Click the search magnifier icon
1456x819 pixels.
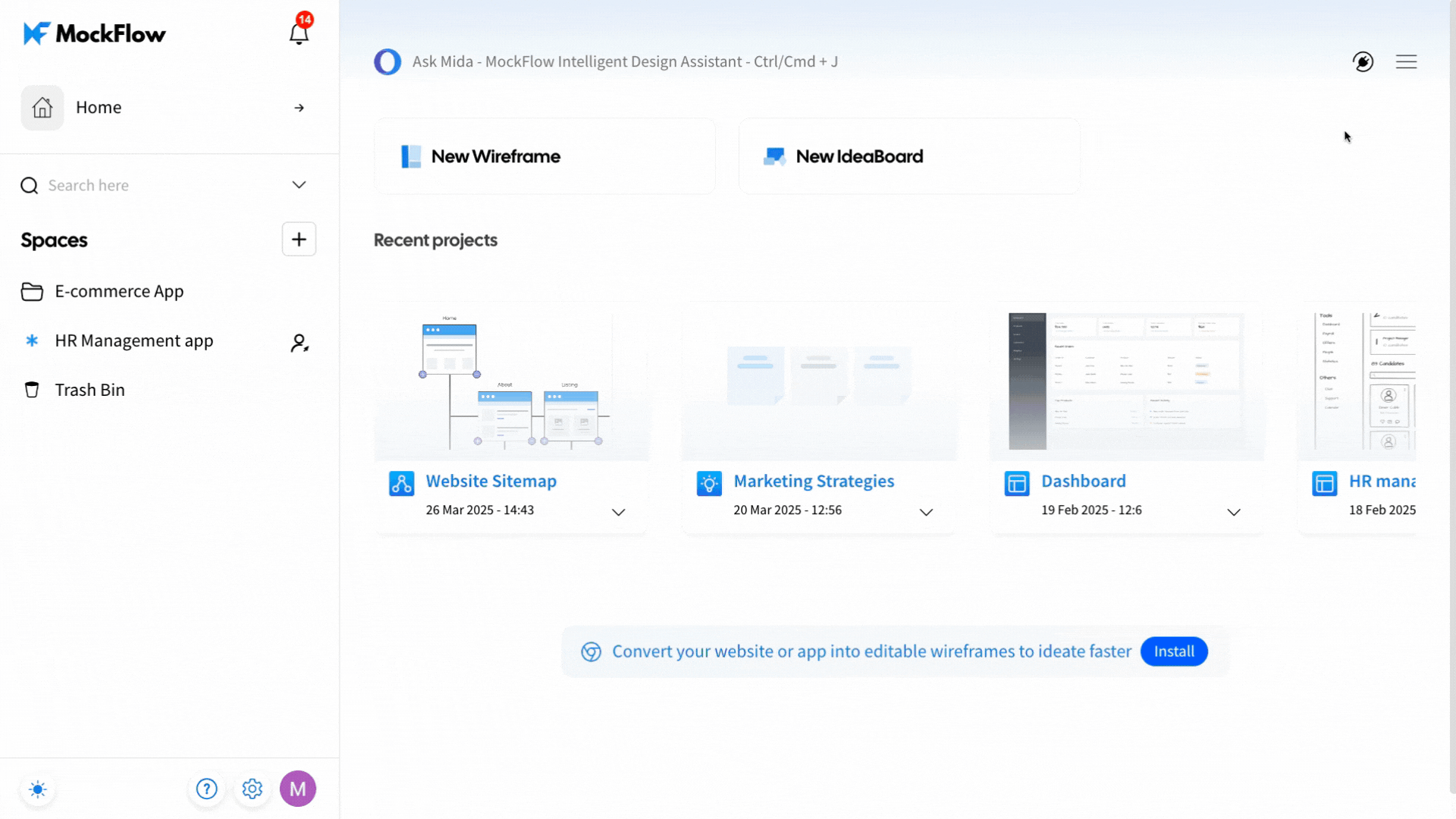tap(30, 186)
